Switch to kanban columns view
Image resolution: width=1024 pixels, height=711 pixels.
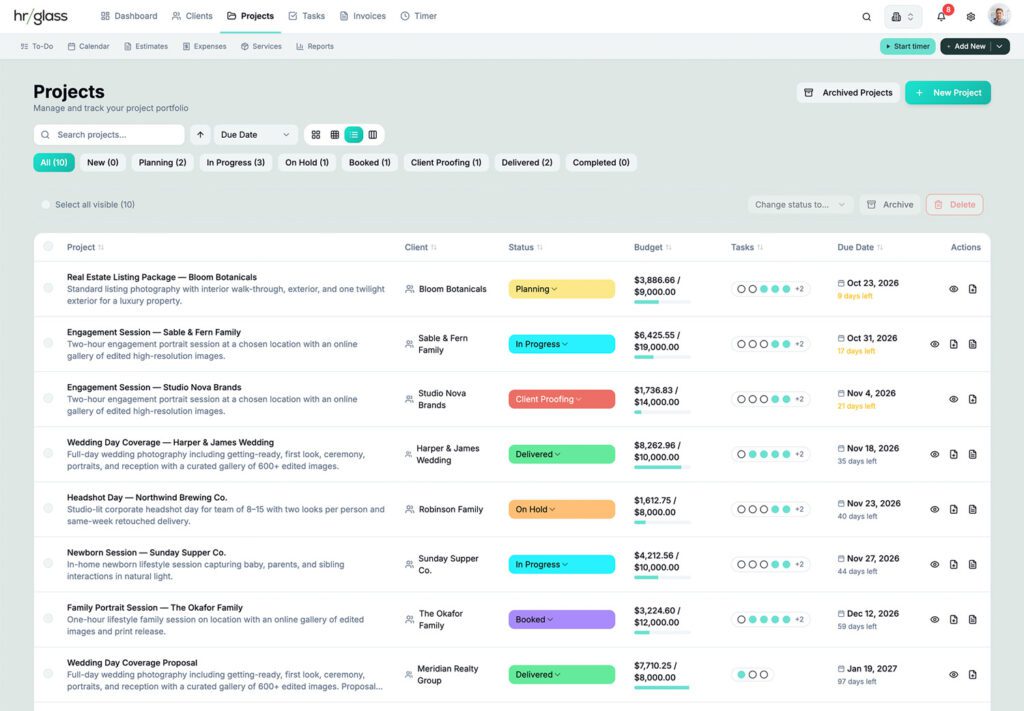(x=373, y=135)
